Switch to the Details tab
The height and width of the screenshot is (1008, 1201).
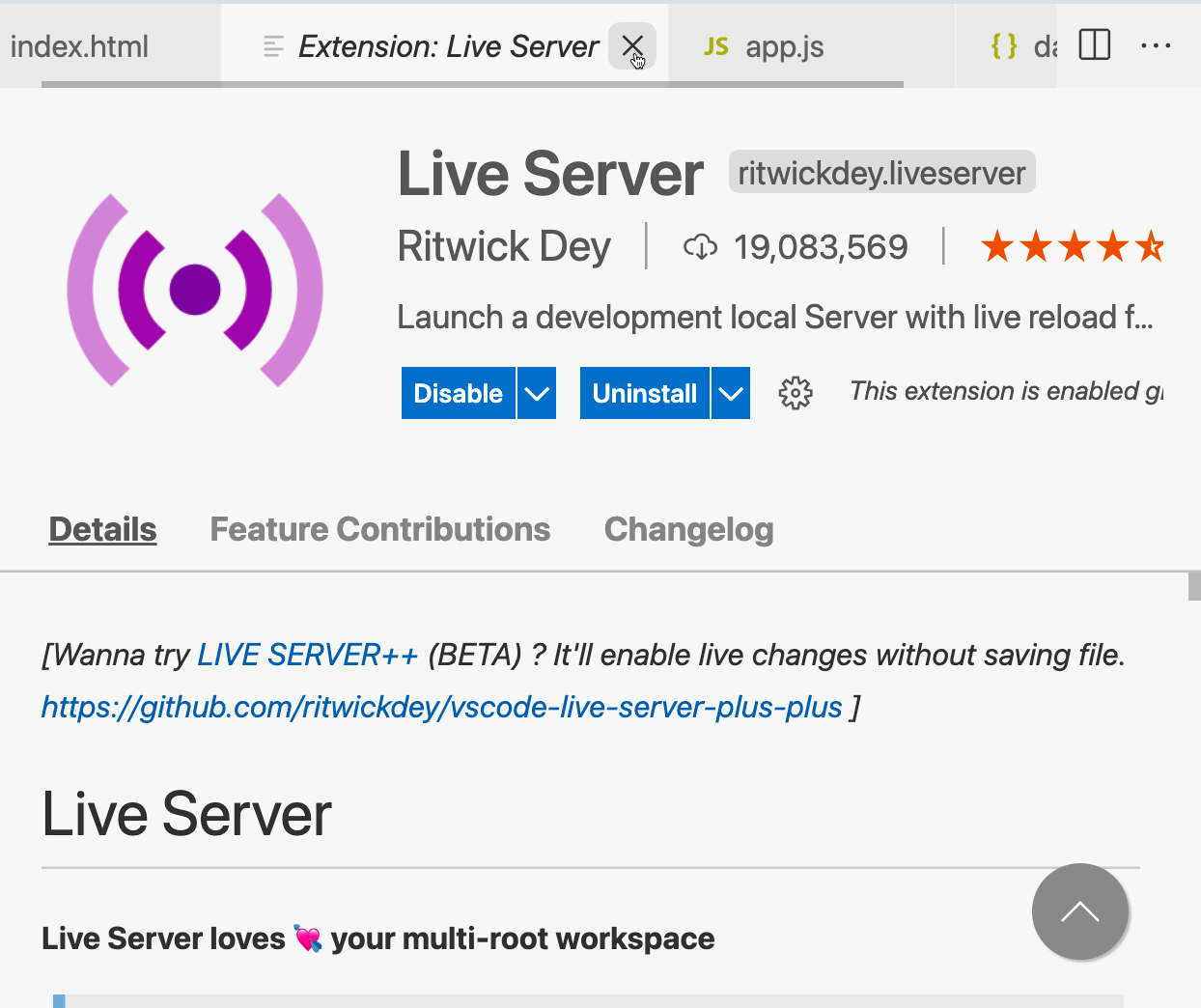coord(102,529)
